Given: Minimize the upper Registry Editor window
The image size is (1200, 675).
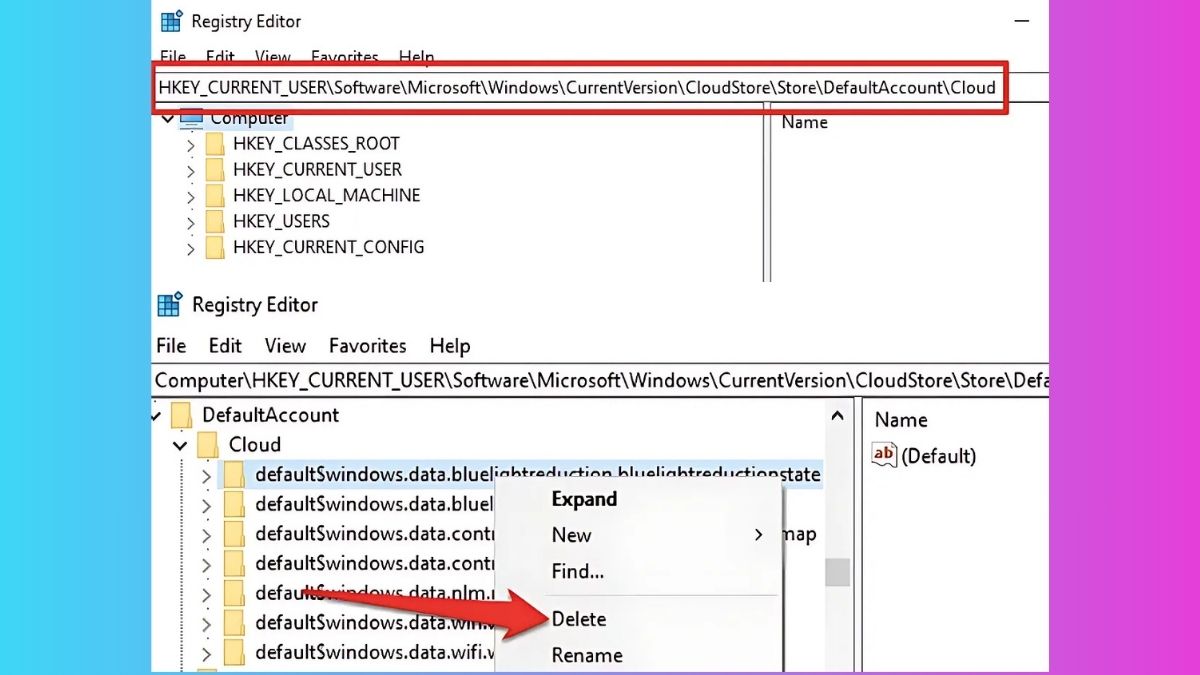Looking at the screenshot, I should [x=1021, y=21].
